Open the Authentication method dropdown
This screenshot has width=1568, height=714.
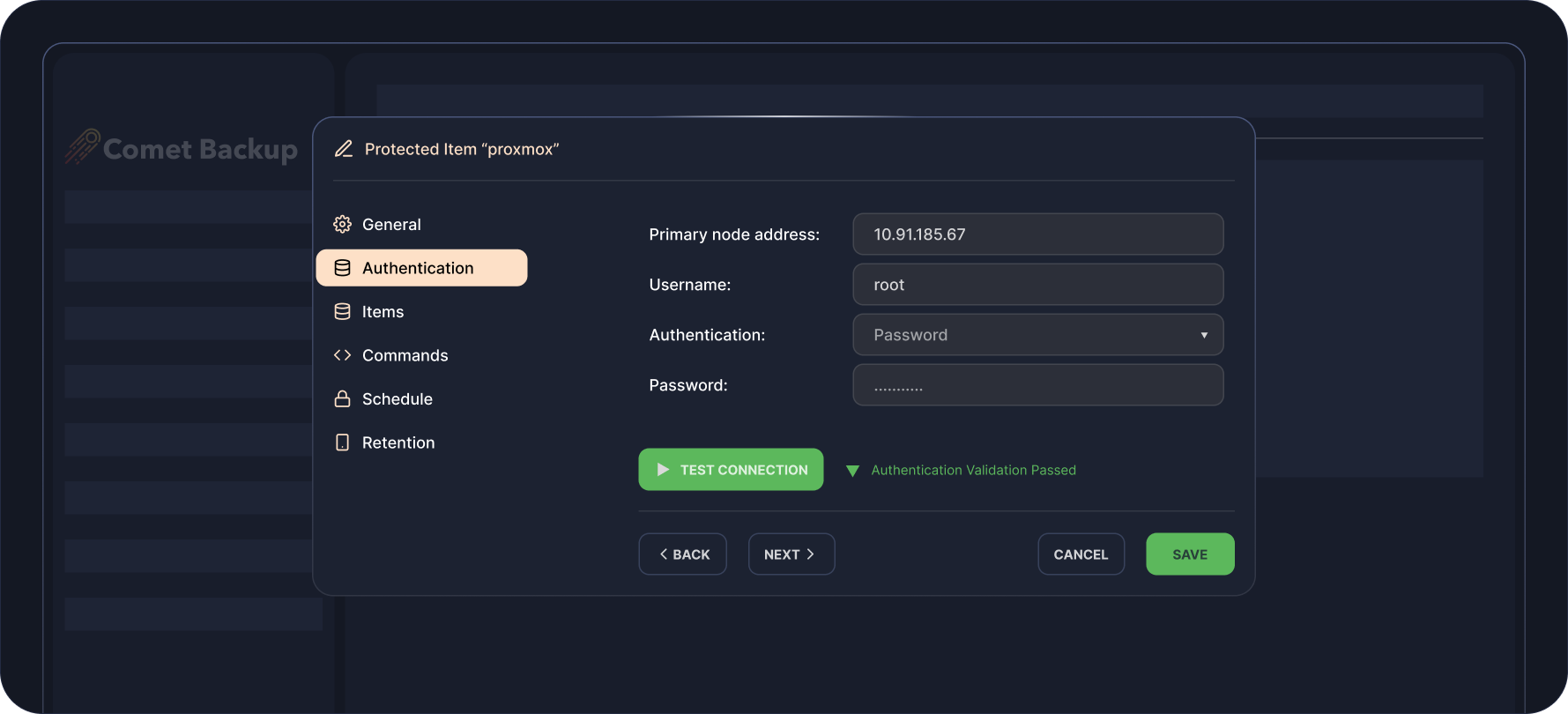[x=1037, y=335]
